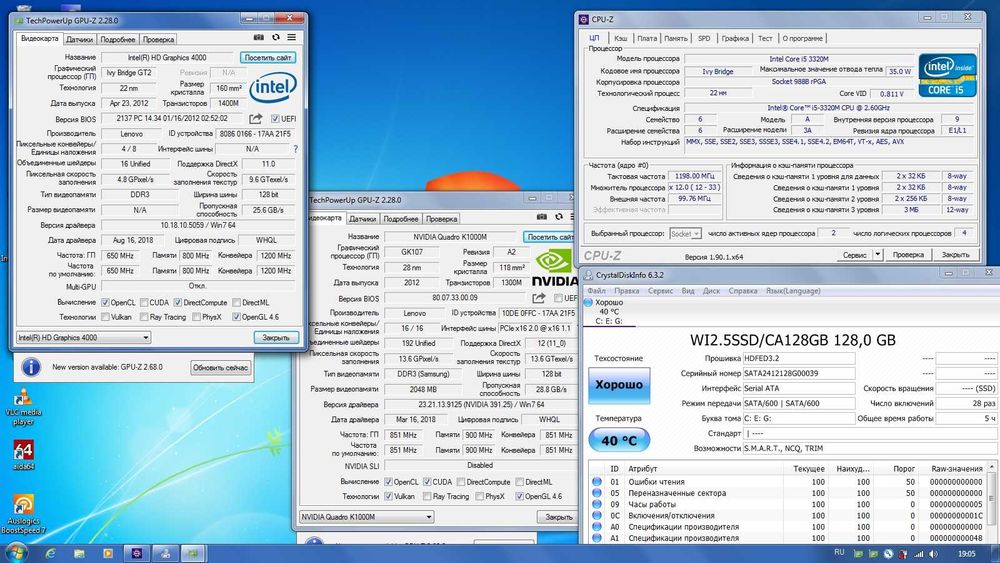
Task: Click RU language indicator in taskbar
Action: [x=839, y=552]
